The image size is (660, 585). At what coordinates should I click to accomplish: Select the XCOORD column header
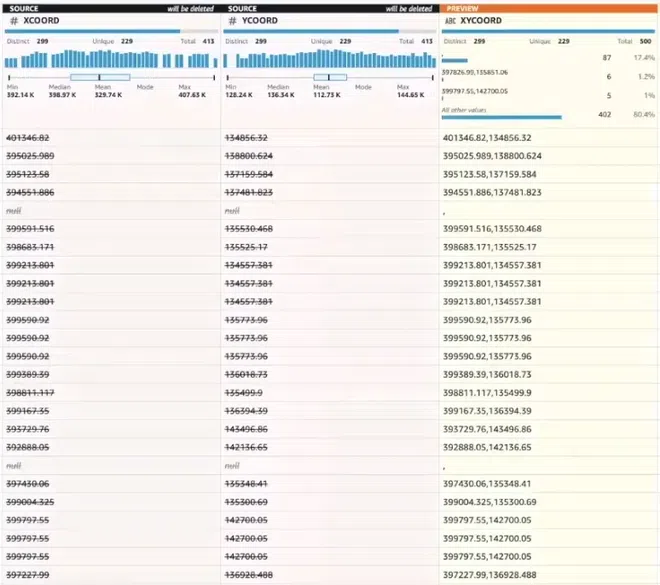(41, 20)
